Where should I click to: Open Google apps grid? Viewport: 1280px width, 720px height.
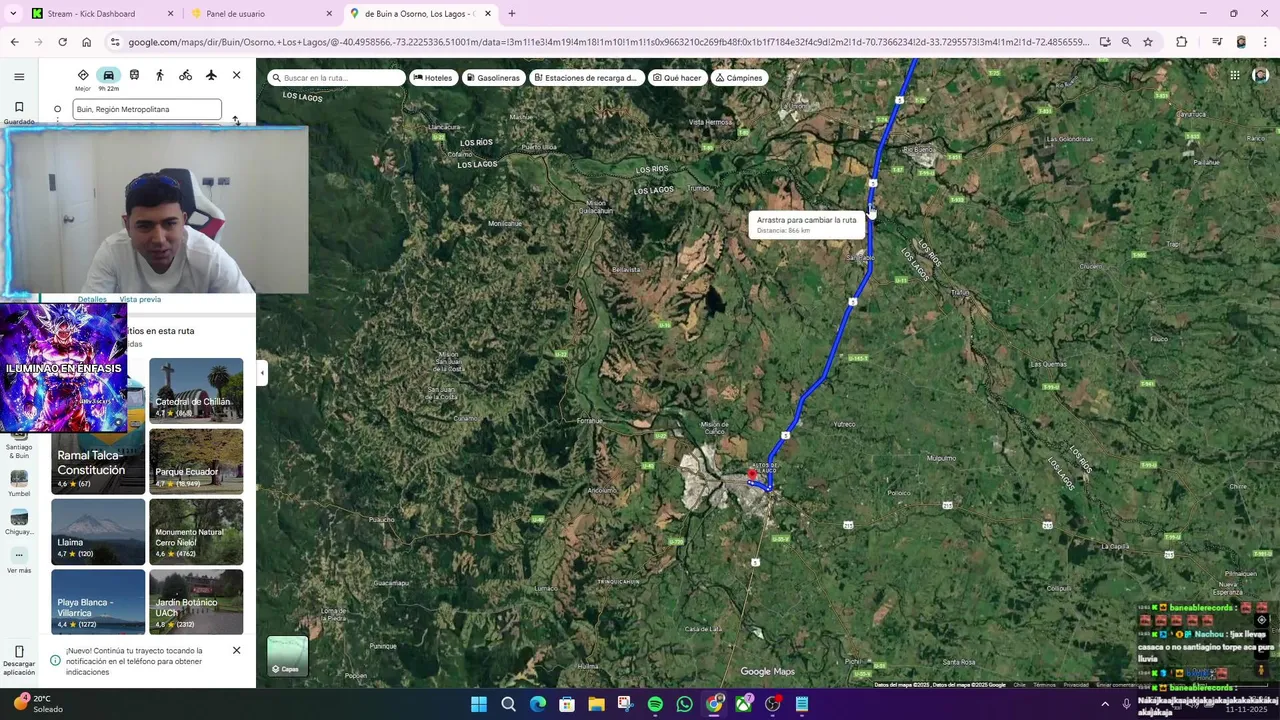coord(1235,75)
